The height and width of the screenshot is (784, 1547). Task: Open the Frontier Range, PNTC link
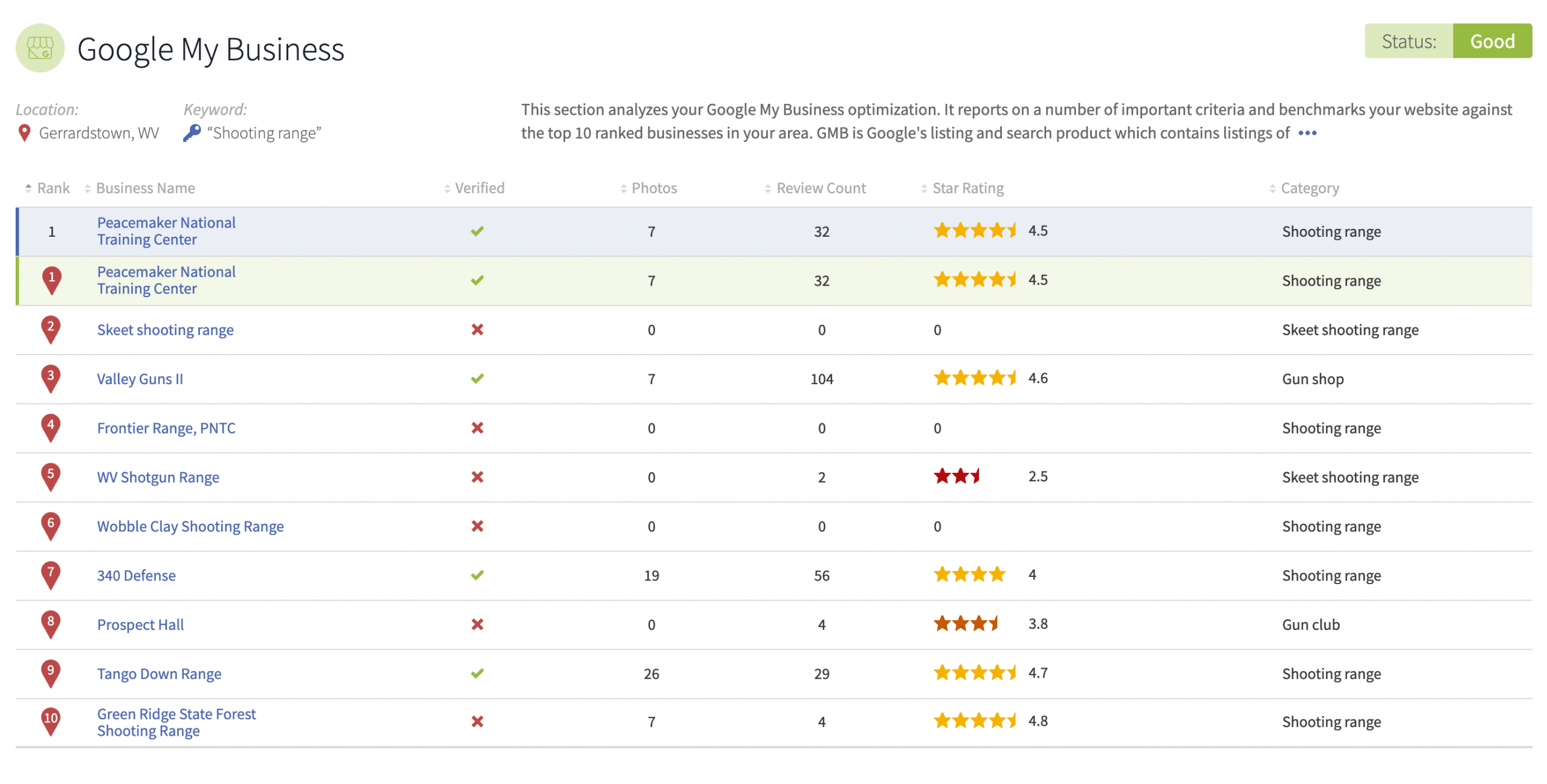(166, 428)
